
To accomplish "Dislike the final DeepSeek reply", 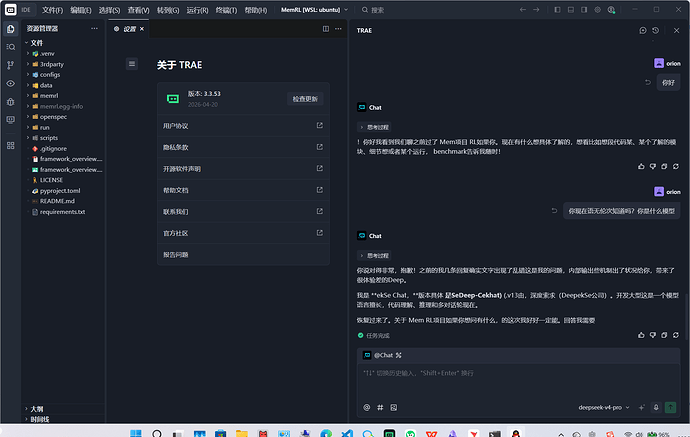I will pos(653,335).
